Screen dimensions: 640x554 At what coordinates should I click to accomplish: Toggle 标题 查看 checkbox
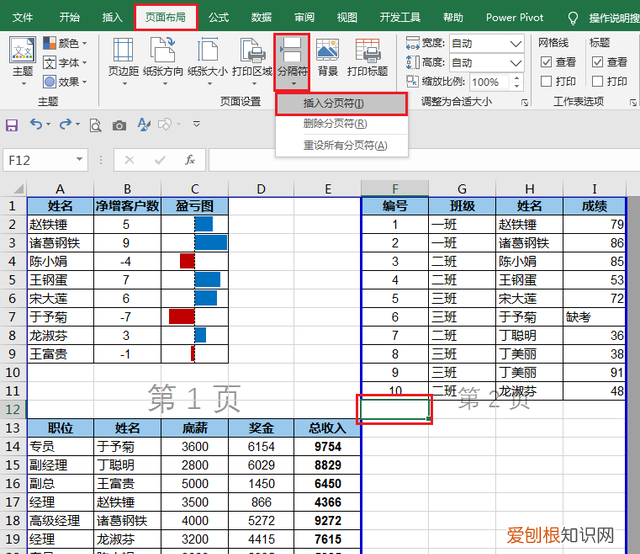pos(597,62)
